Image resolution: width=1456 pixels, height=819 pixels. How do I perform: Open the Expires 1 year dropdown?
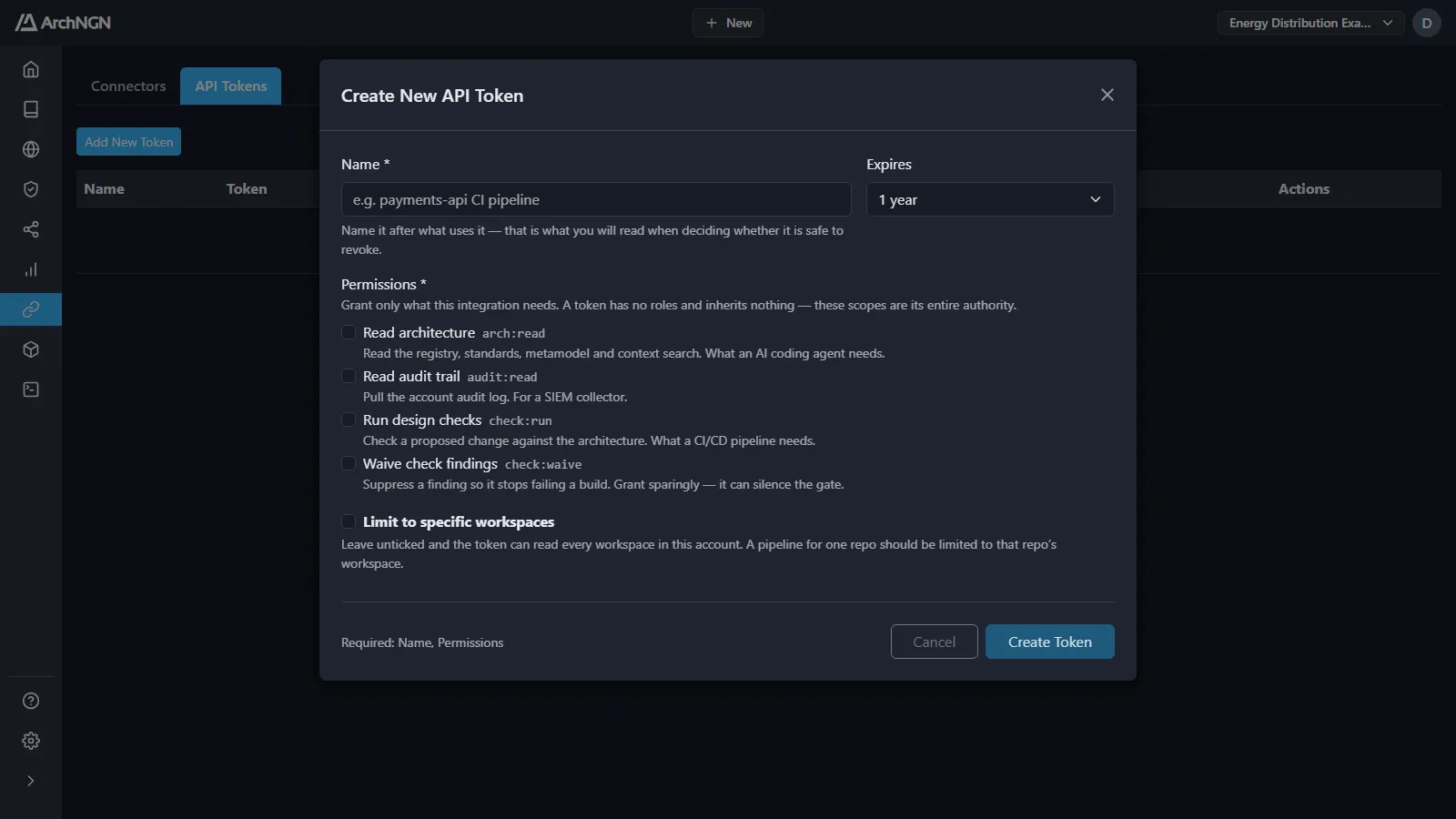point(990,199)
